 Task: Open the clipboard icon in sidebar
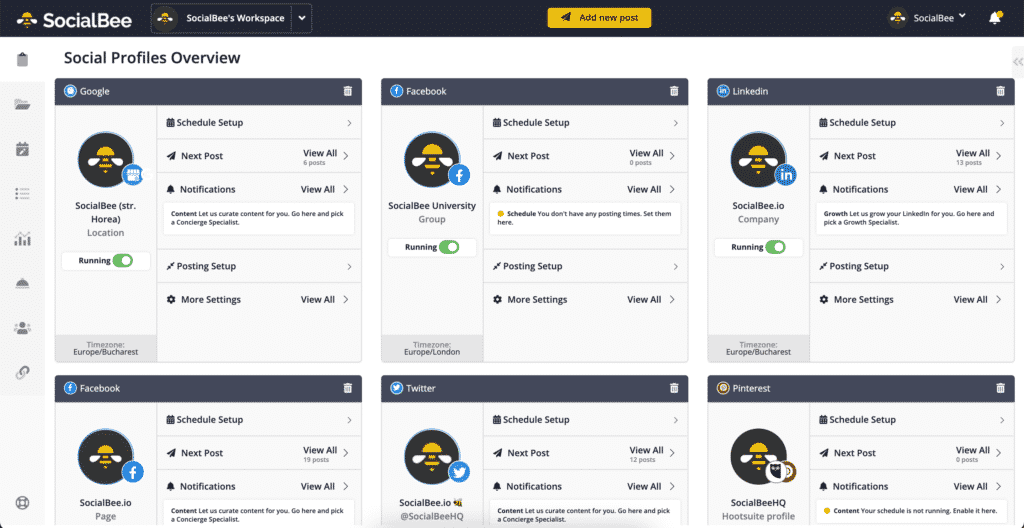coord(23,59)
